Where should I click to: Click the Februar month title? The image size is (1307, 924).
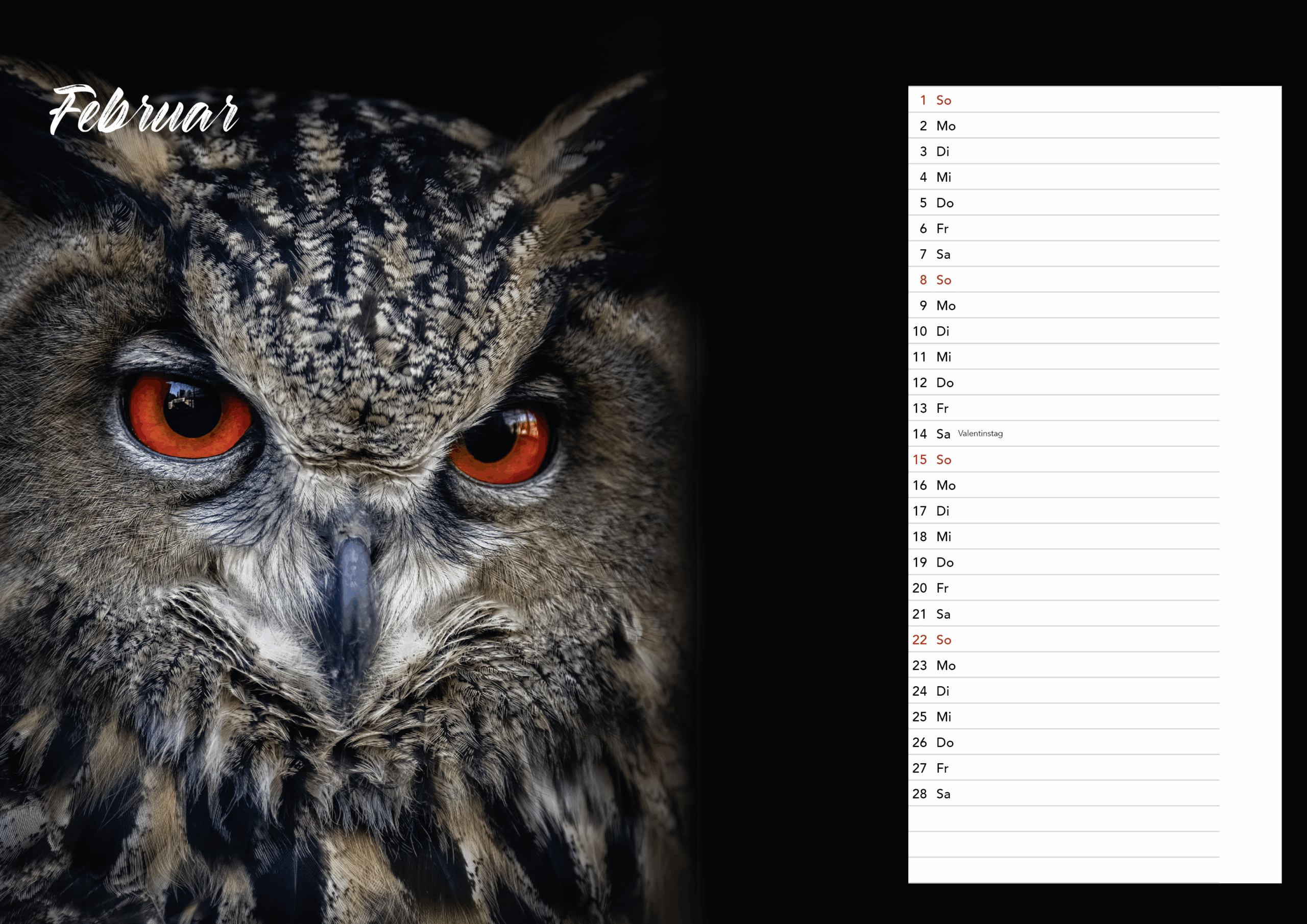(x=143, y=110)
